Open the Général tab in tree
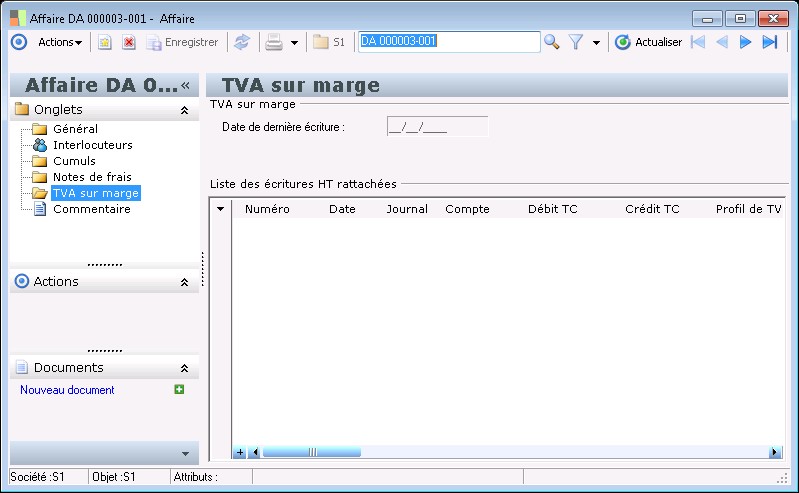 [75, 129]
